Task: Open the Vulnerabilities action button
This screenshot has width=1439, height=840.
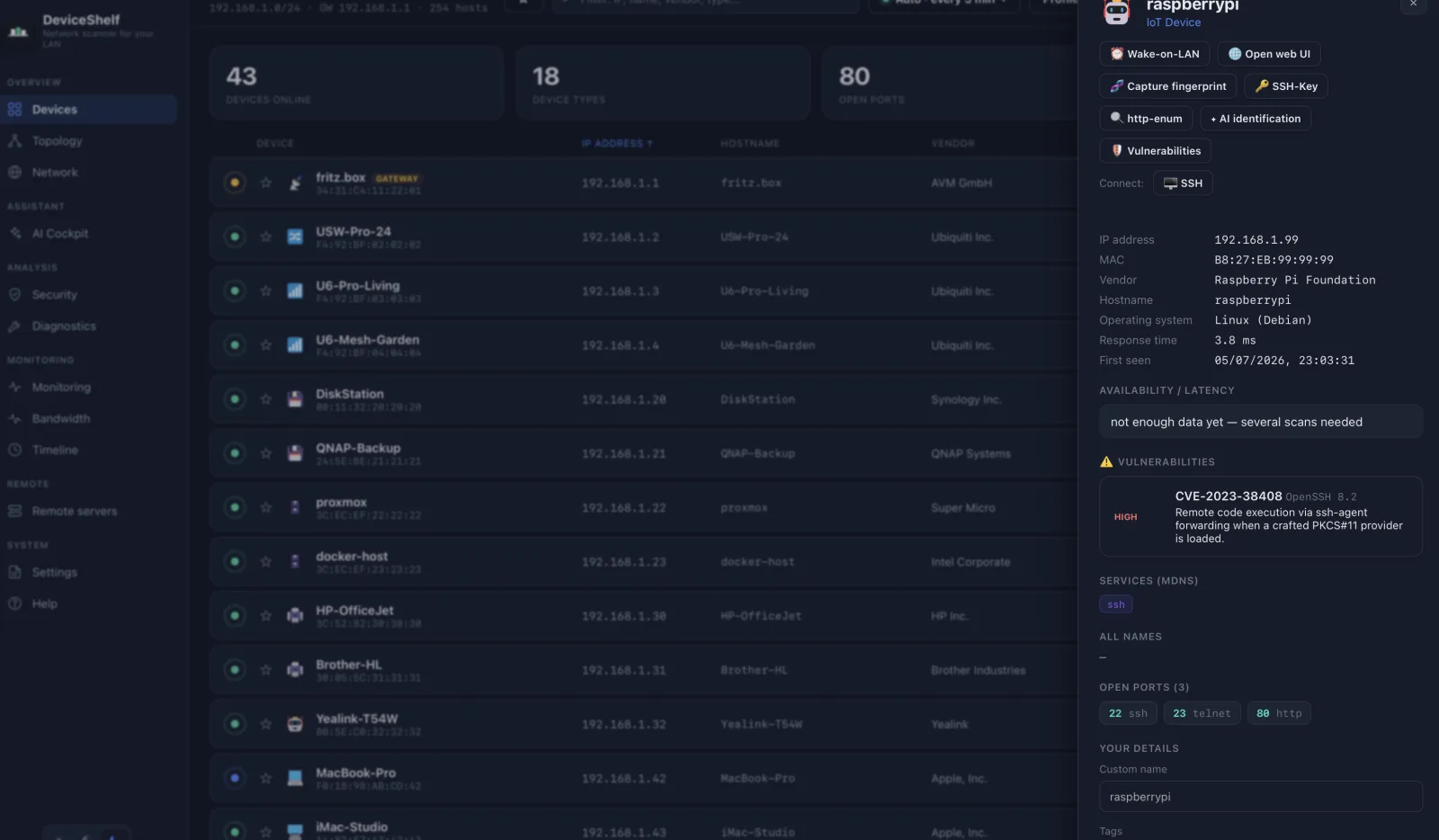Action: 1155,151
